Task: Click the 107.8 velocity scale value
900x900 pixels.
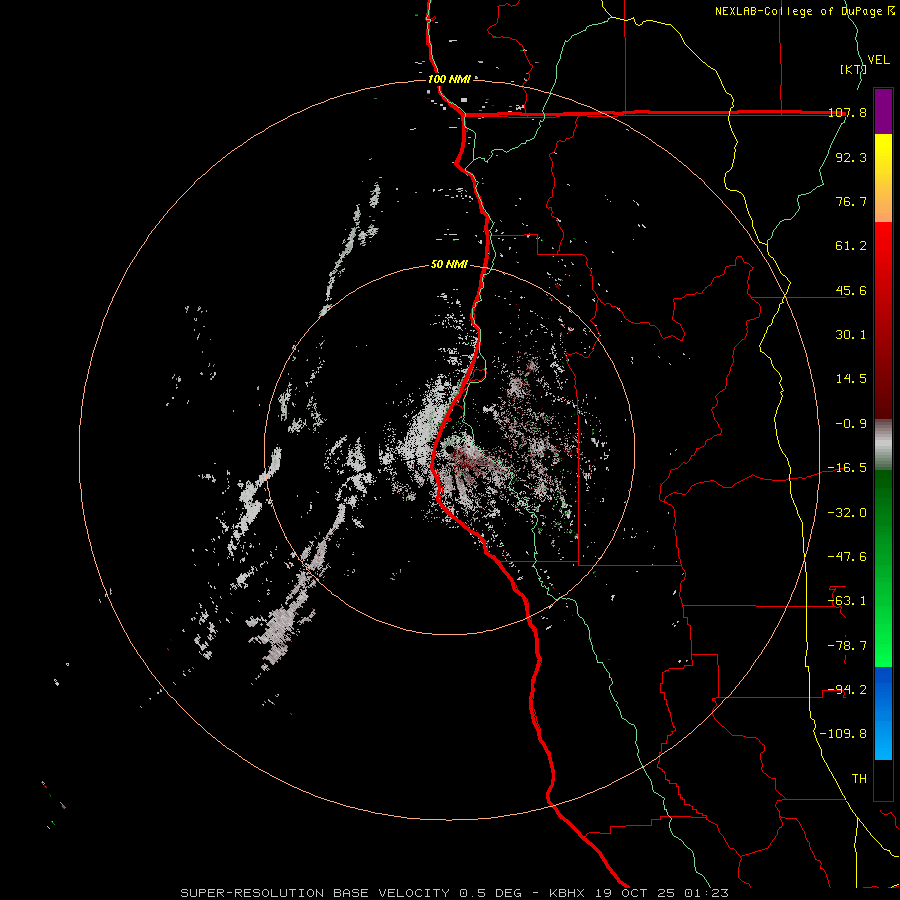Action: tap(848, 113)
